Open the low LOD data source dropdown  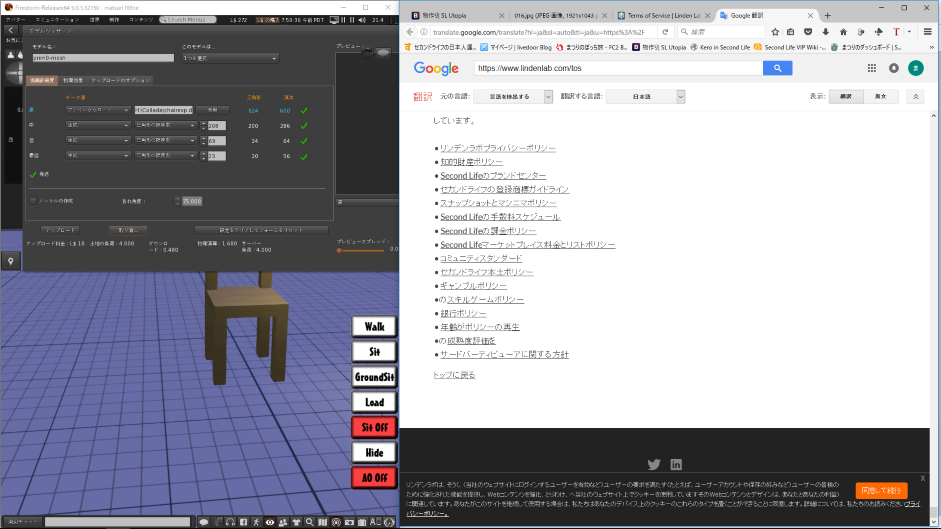pyautogui.click(x=98, y=141)
